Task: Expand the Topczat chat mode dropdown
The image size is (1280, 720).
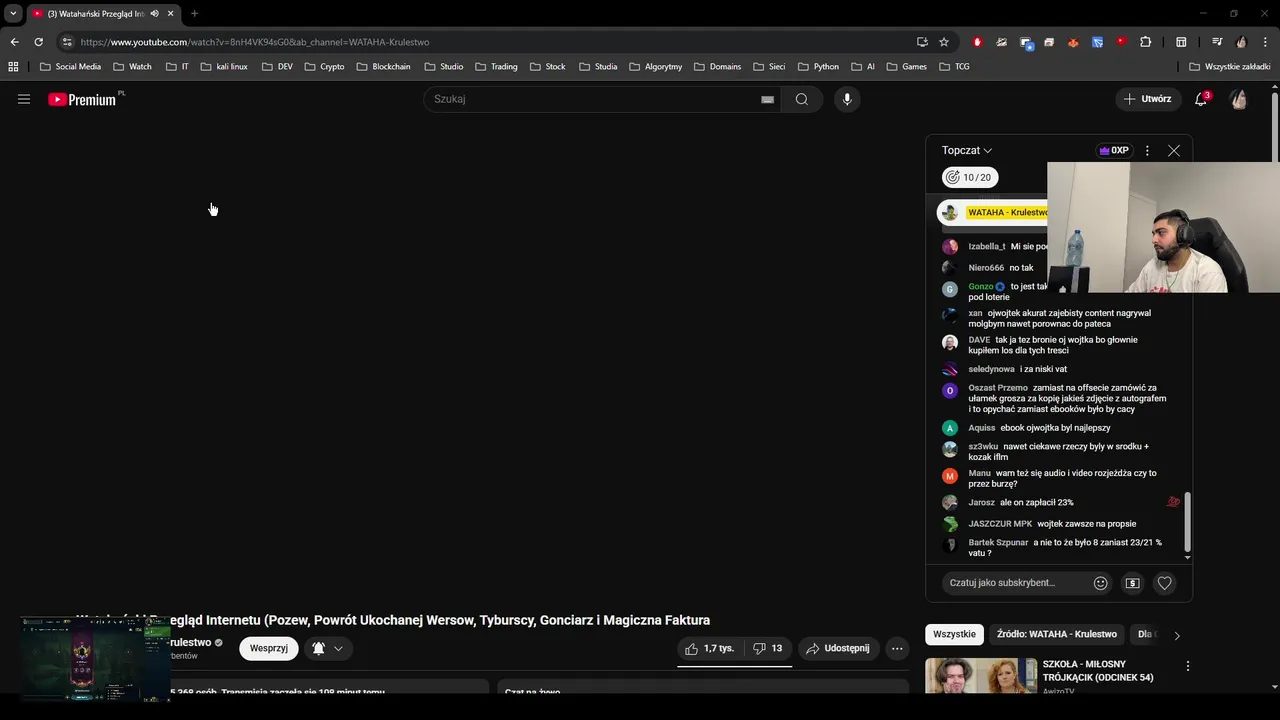Action: pos(966,150)
